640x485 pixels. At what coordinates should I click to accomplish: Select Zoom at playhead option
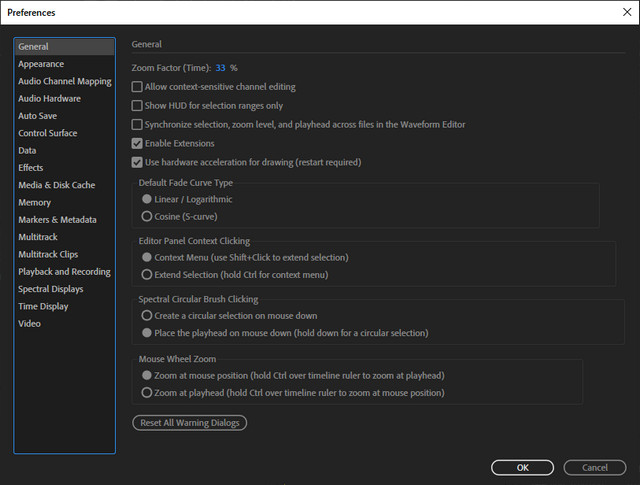[147, 392]
